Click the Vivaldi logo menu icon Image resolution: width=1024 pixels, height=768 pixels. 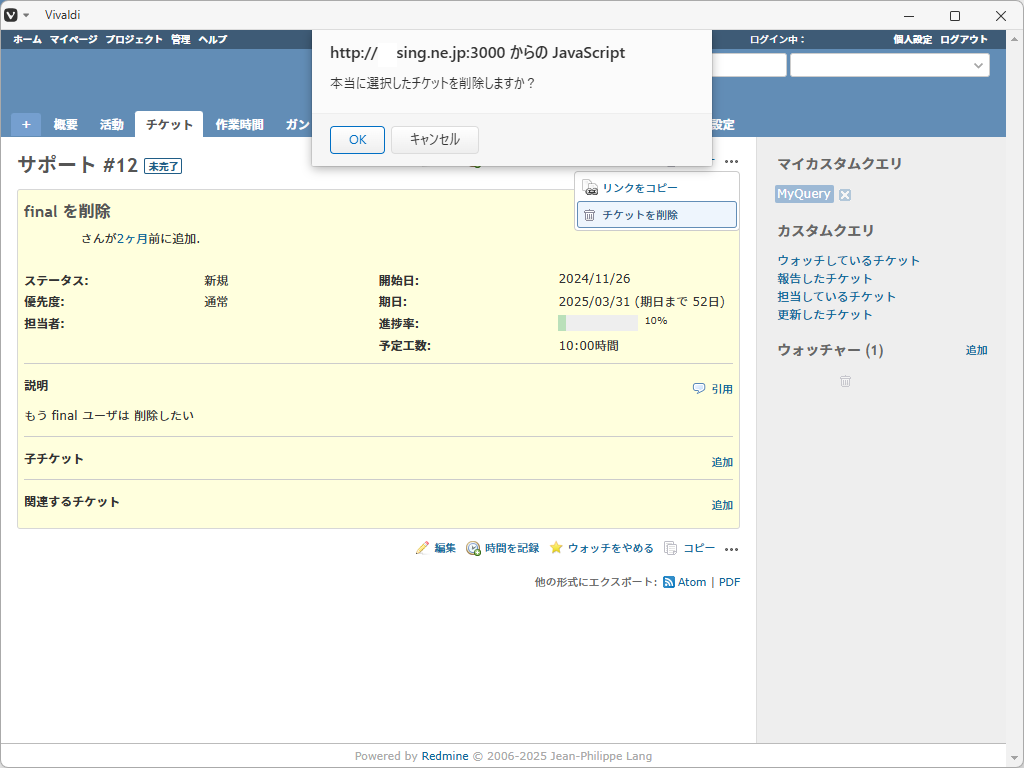[10, 15]
